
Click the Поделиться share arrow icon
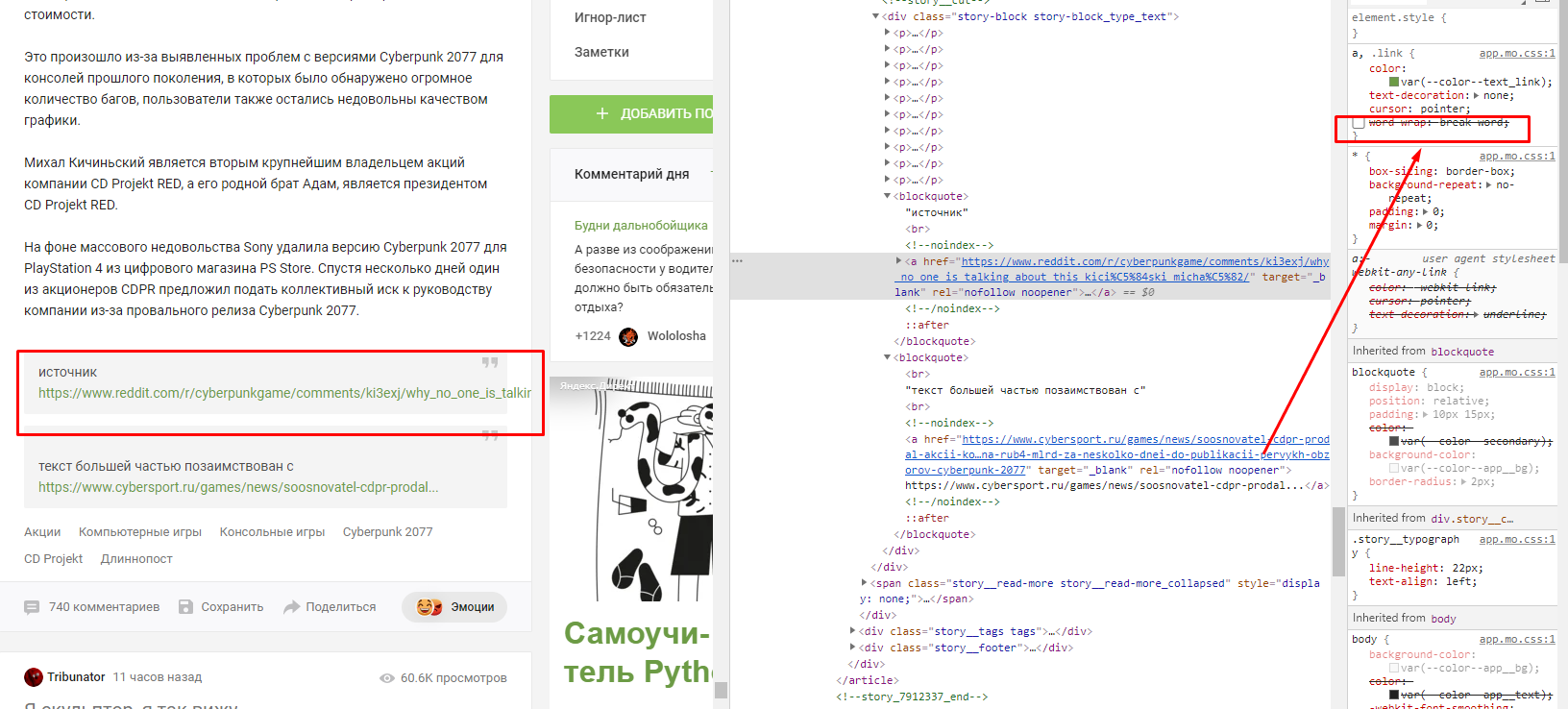pos(292,607)
